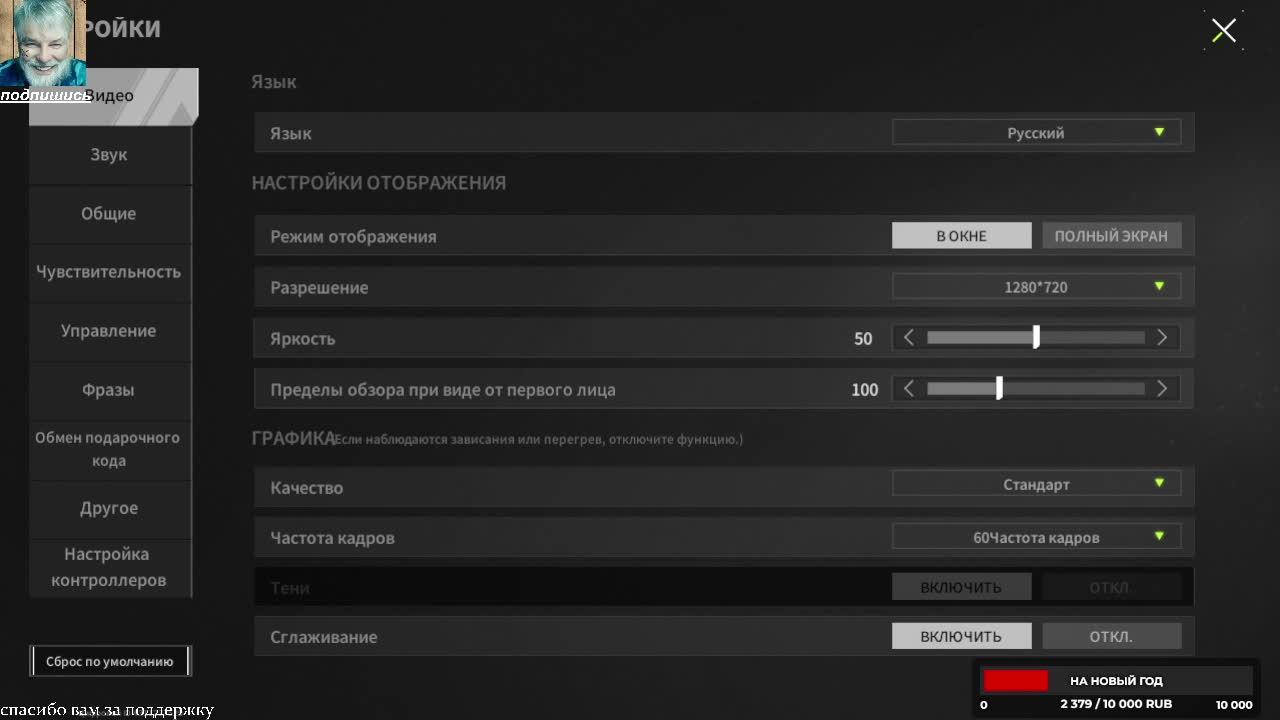The height and width of the screenshot is (720, 1280).
Task: Open the Качество Стандарт dropdown
Action: [1036, 484]
